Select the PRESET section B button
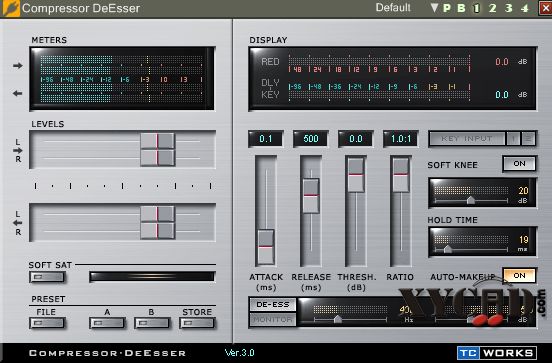The height and width of the screenshot is (363, 552). click(x=152, y=323)
